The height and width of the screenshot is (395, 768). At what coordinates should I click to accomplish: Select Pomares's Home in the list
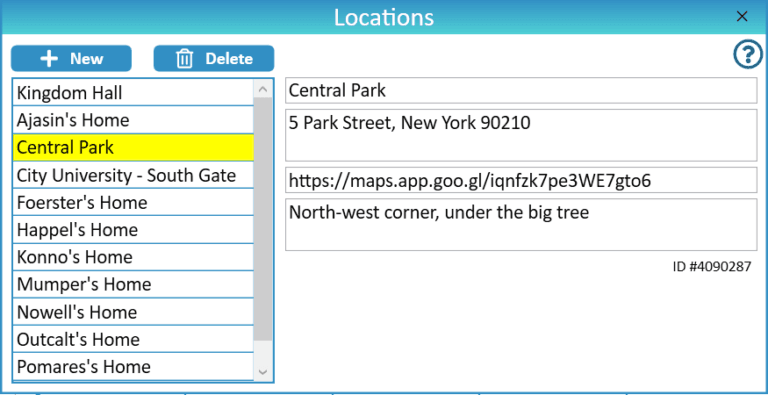click(x=133, y=367)
